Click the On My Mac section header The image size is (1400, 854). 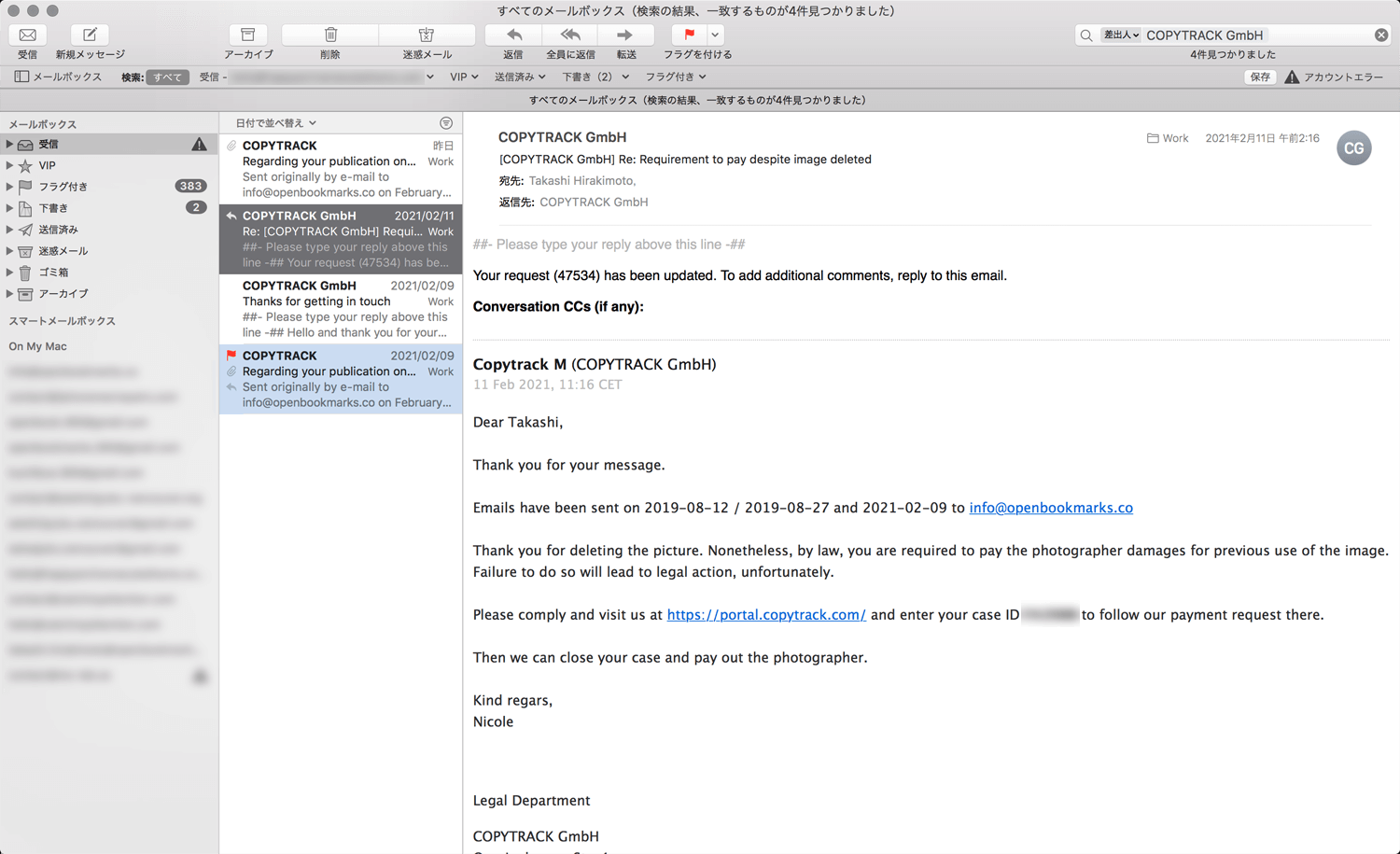[37, 346]
